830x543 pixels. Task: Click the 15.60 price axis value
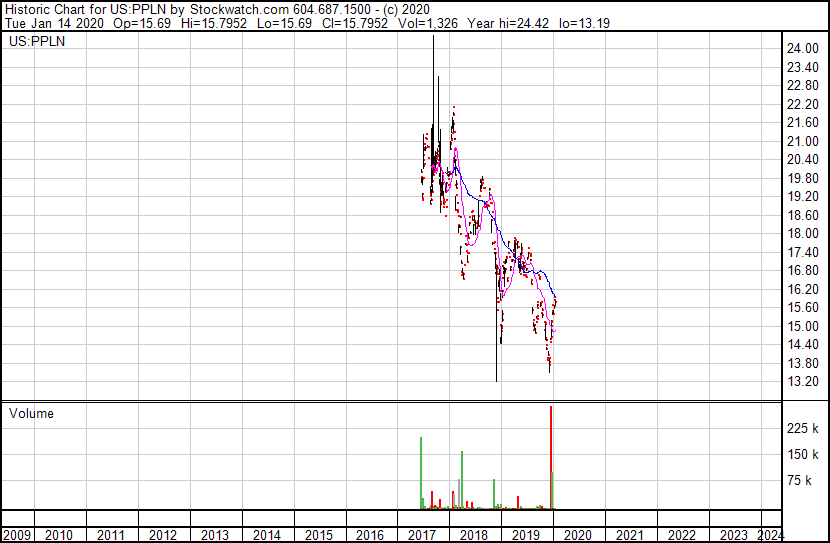pos(803,308)
